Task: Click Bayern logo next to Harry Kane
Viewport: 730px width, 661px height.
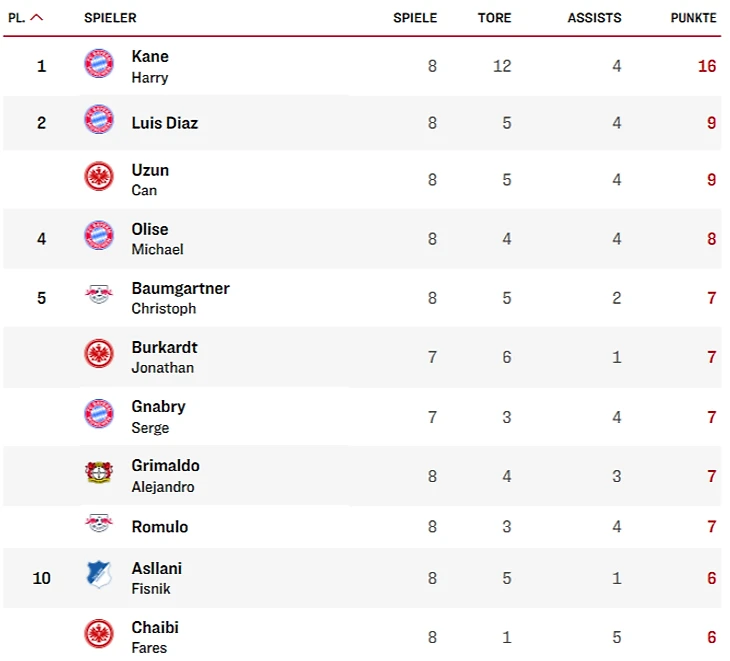Action: click(99, 64)
